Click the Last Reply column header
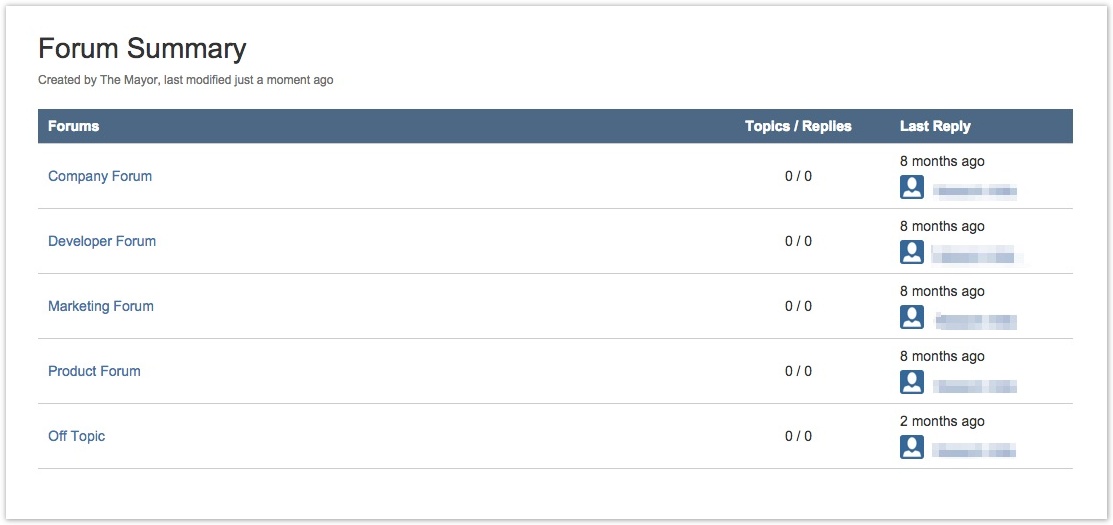The image size is (1113, 525). click(936, 126)
